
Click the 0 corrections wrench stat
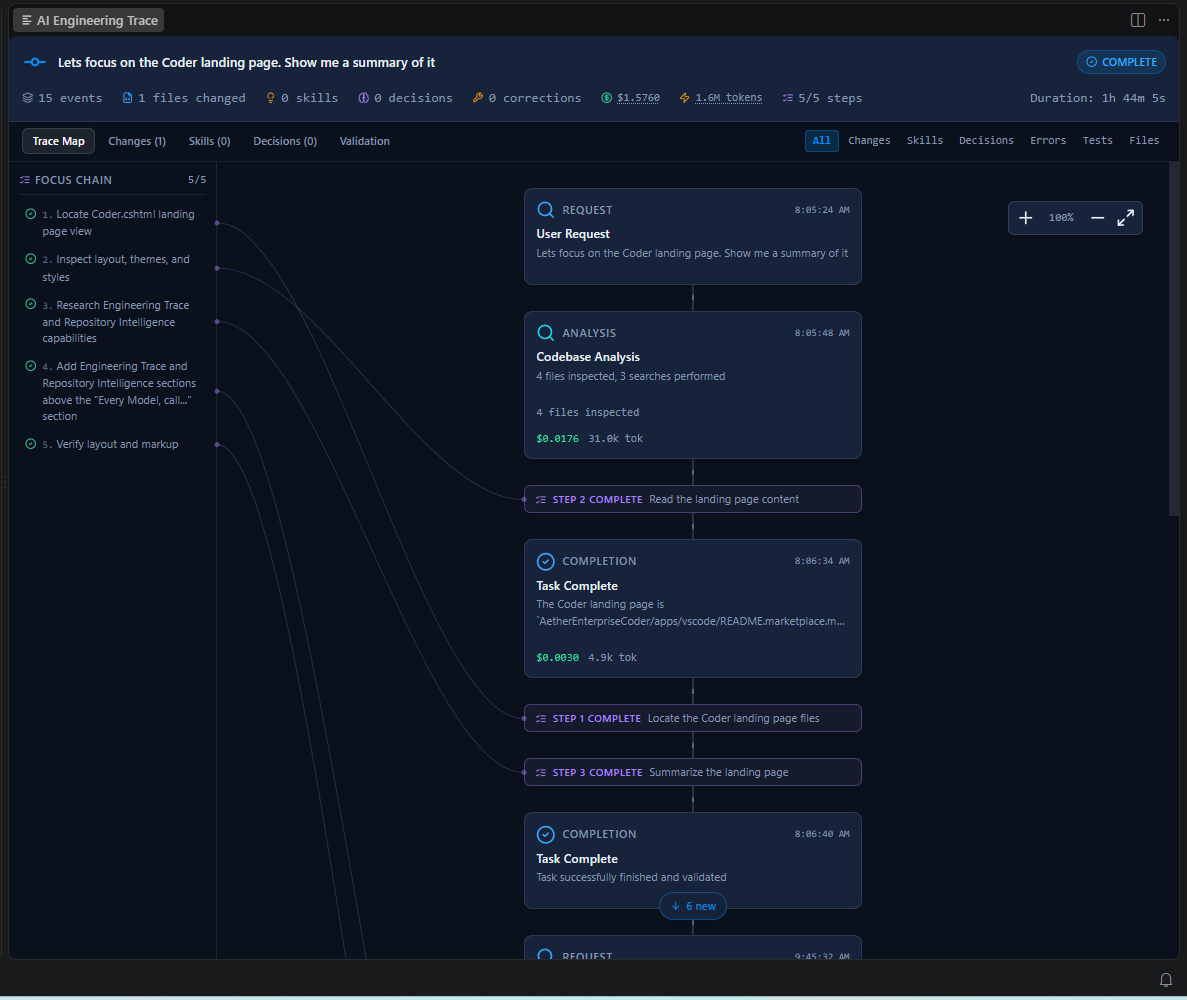527,98
